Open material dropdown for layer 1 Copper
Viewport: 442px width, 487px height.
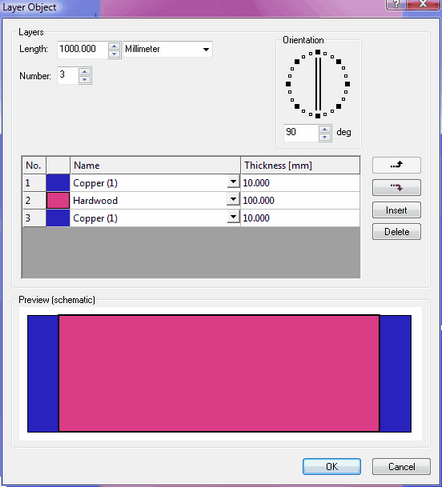coord(233,182)
